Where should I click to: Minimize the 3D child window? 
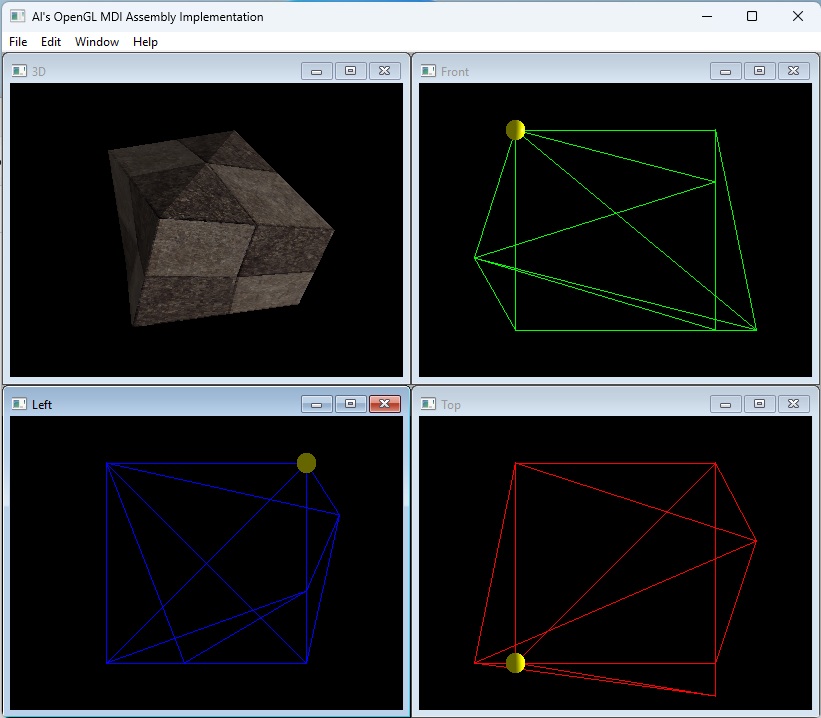click(316, 71)
